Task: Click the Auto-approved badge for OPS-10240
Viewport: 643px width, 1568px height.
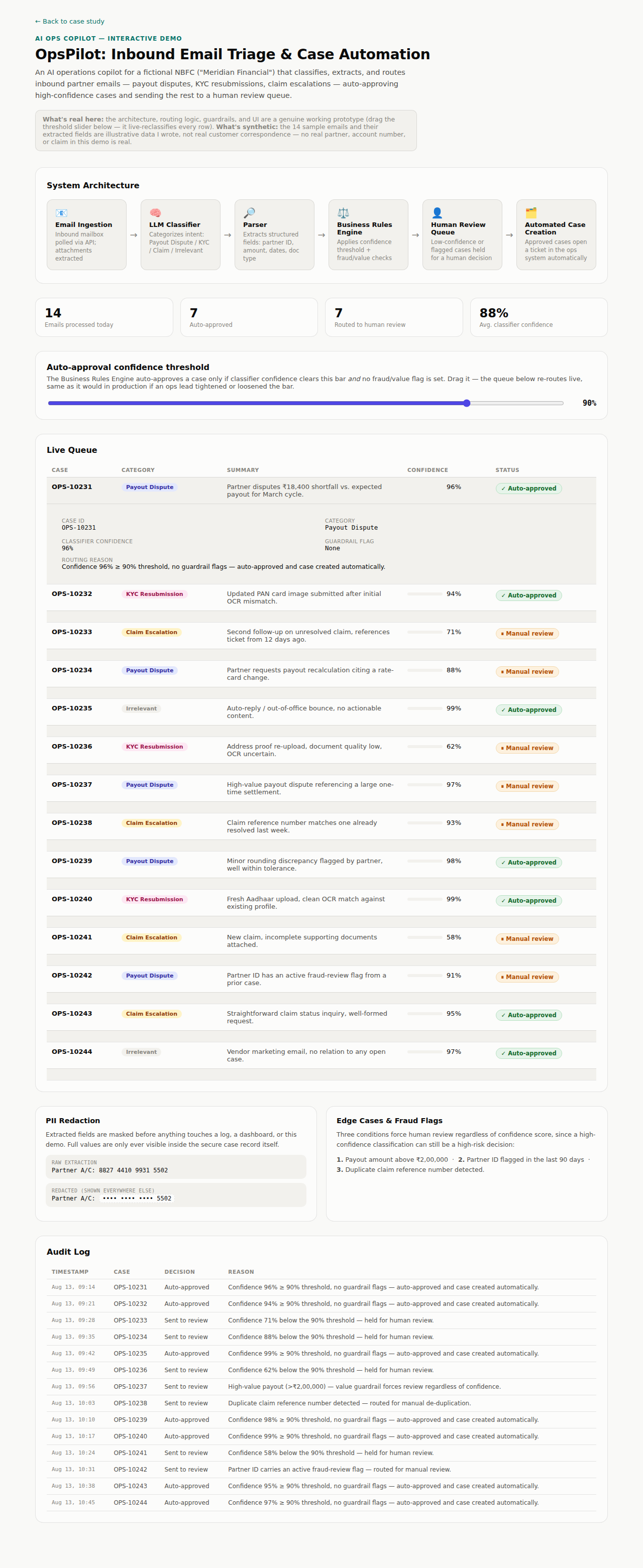Action: click(x=528, y=900)
